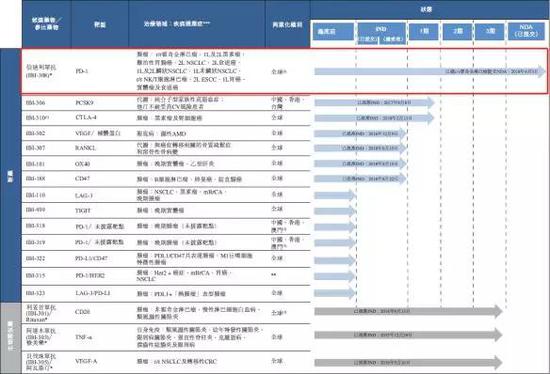The height and width of the screenshot is (374, 550).
Task: Click the progress arrow in RANKL row
Action: [x=360, y=148]
